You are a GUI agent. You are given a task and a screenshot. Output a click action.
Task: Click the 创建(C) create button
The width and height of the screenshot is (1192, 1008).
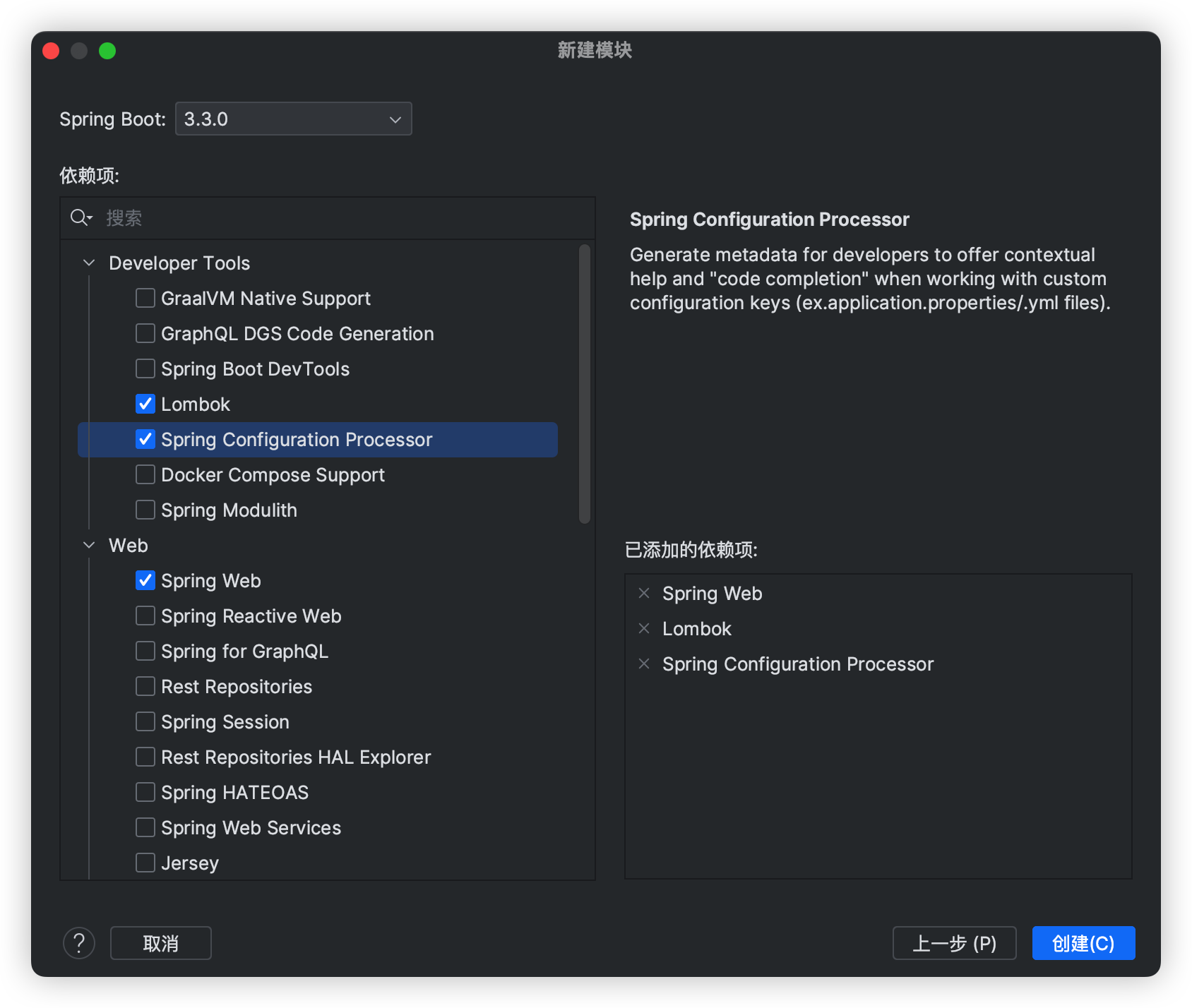coord(1083,943)
